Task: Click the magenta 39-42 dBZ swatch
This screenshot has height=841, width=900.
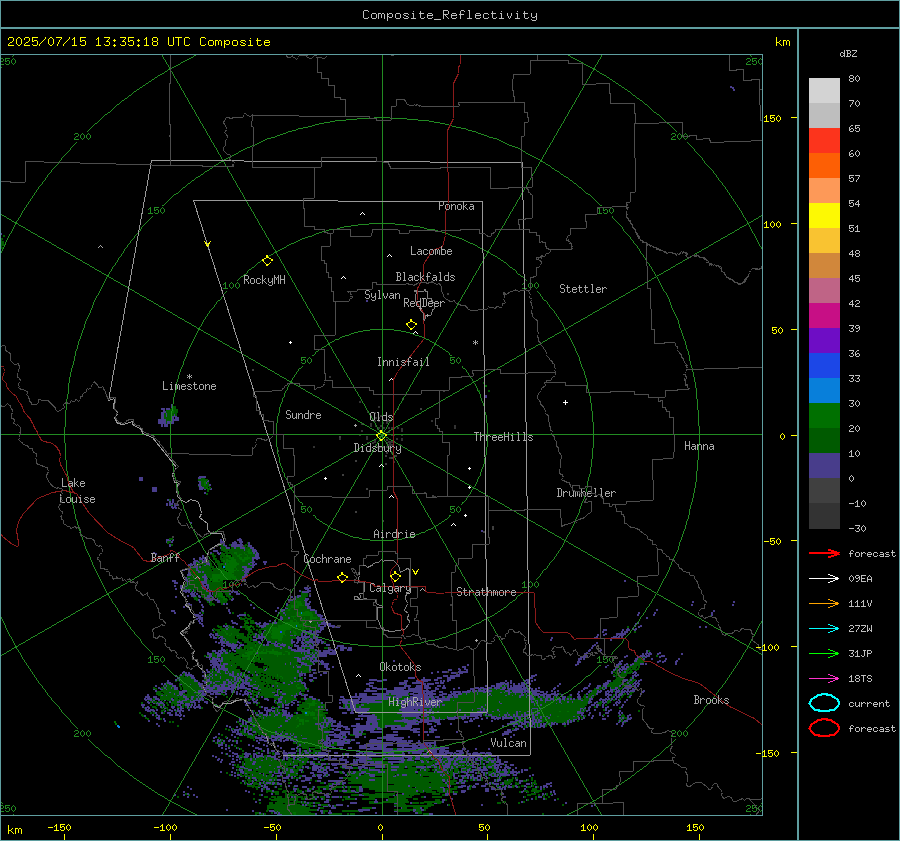Action: (x=824, y=316)
